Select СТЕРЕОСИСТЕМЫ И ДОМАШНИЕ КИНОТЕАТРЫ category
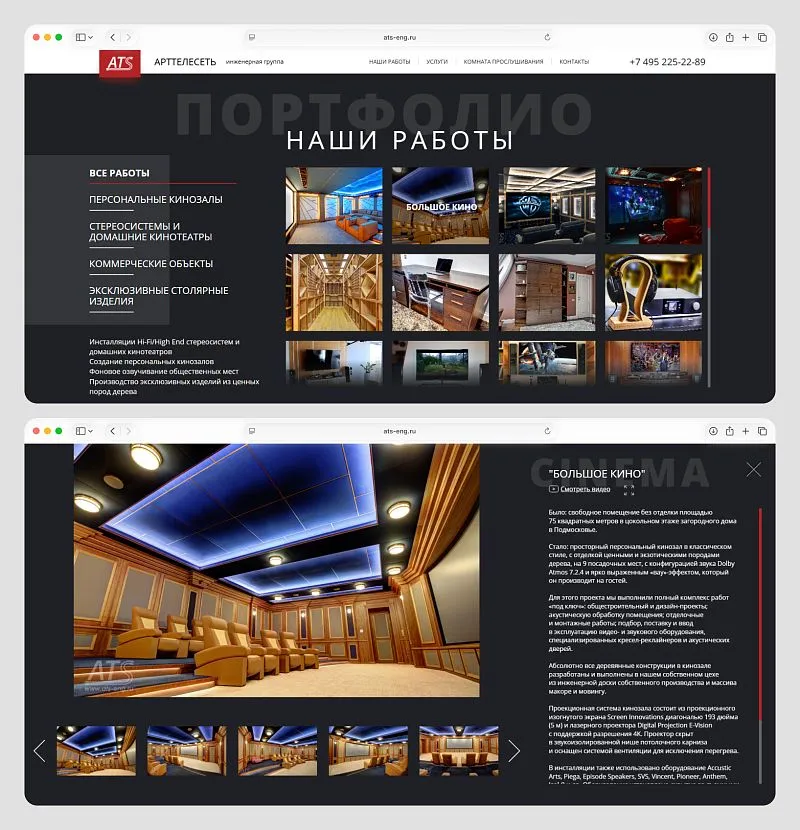Image resolution: width=800 pixels, height=830 pixels. point(150,231)
